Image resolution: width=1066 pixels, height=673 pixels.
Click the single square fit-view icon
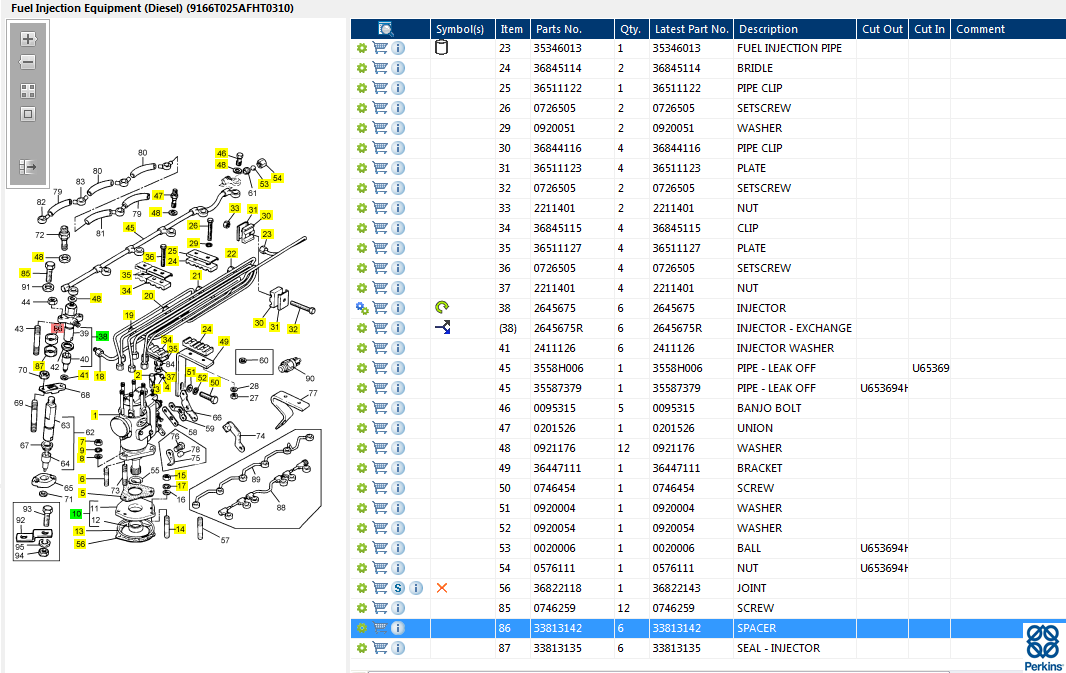click(x=28, y=114)
